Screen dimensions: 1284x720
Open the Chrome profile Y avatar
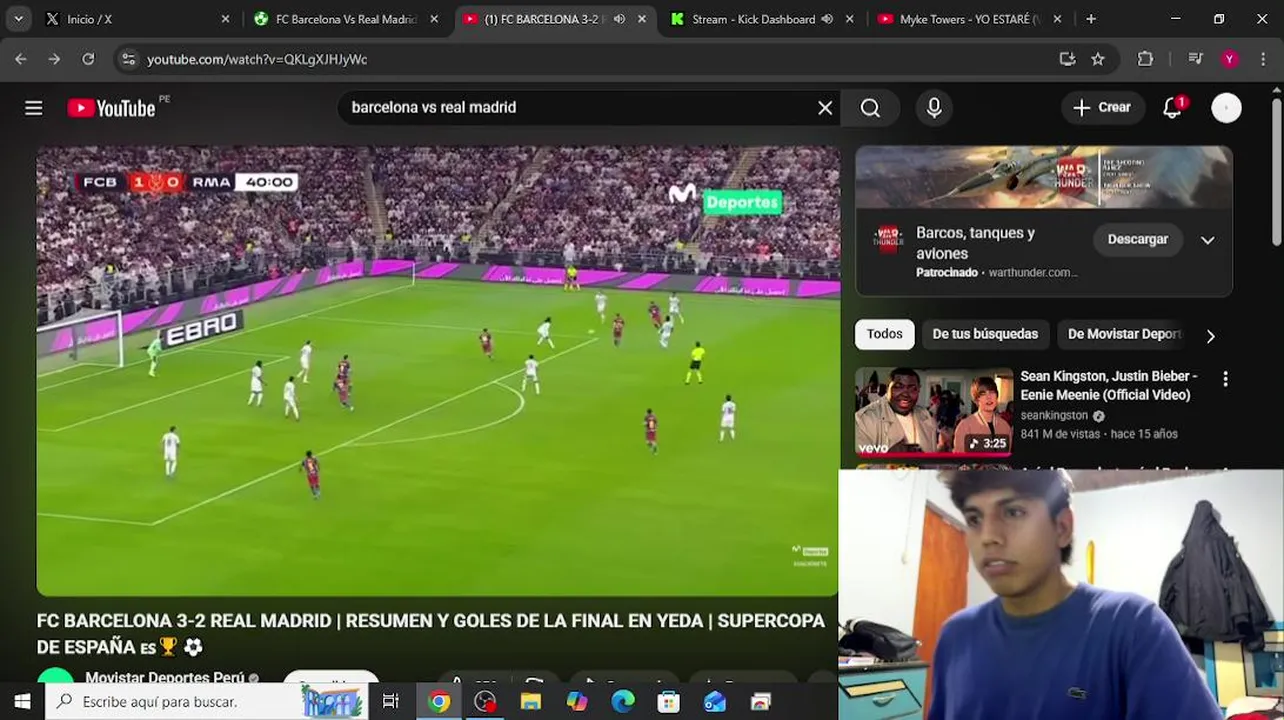click(1229, 59)
